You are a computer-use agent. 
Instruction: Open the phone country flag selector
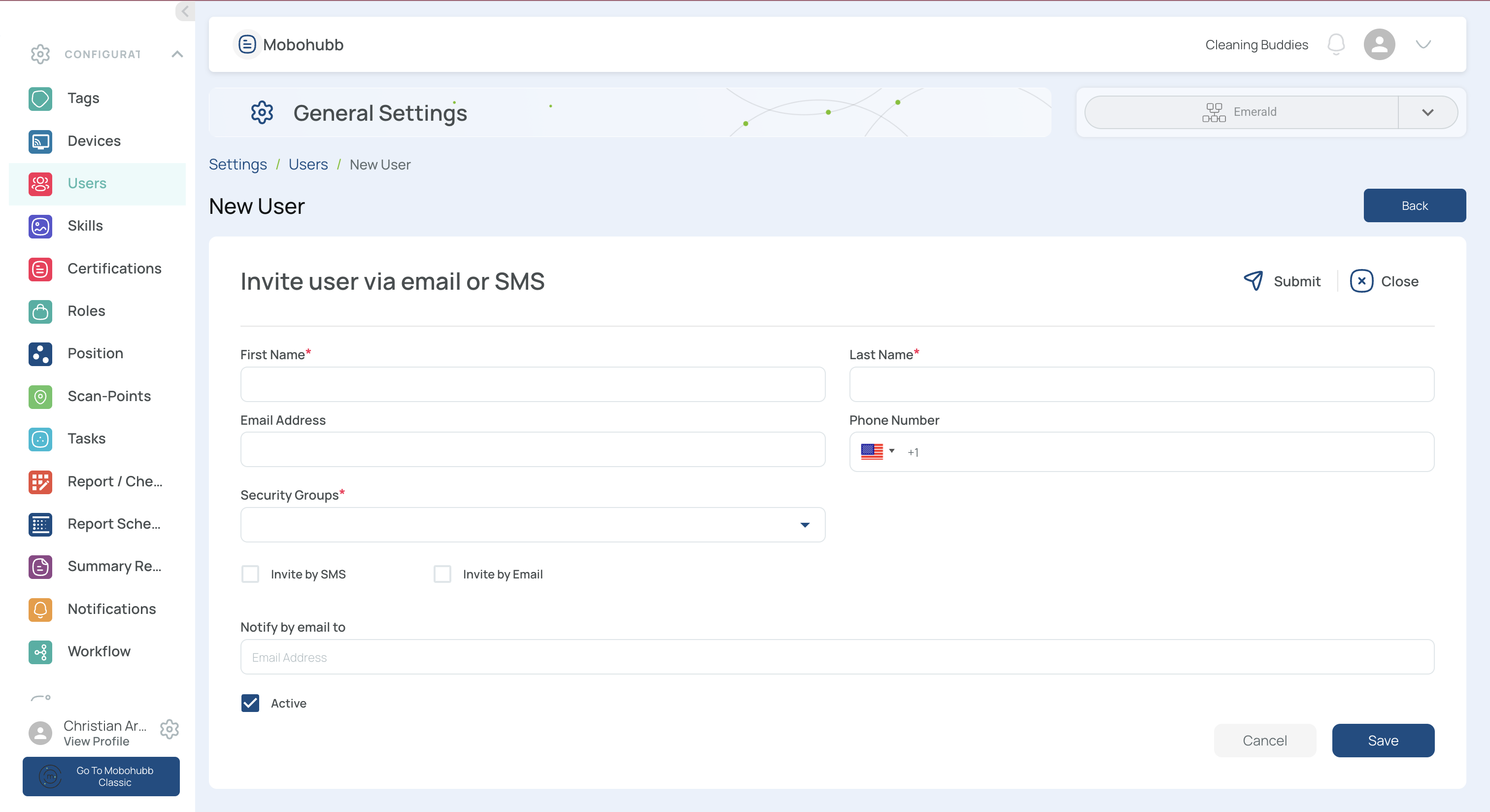click(877, 451)
